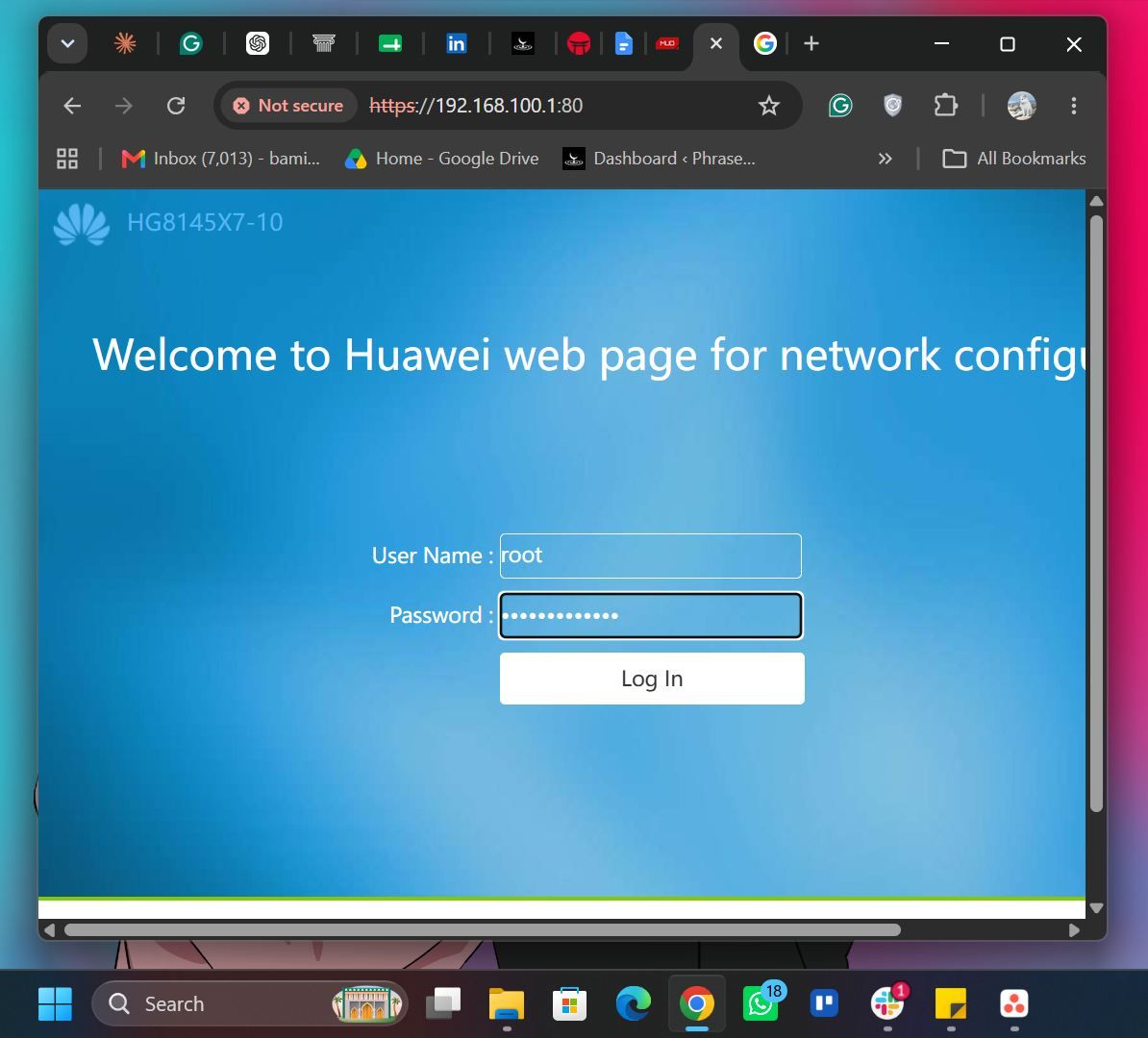Click the Huawei logo
The height and width of the screenshot is (1038, 1148).
[82, 224]
